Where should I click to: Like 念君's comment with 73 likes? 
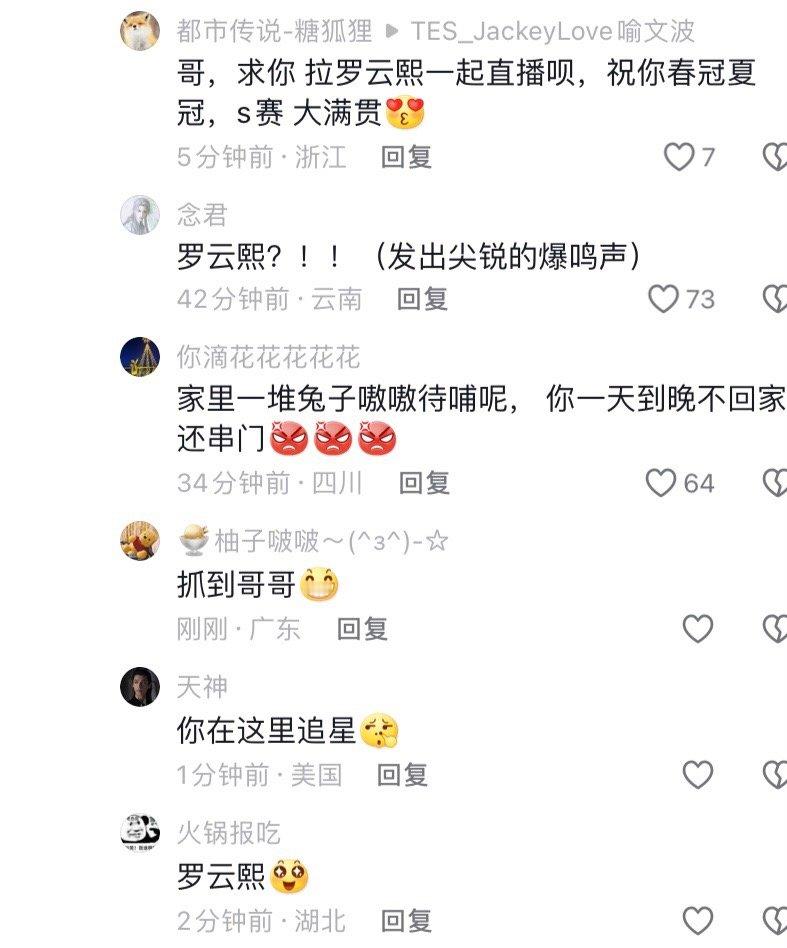(662, 299)
